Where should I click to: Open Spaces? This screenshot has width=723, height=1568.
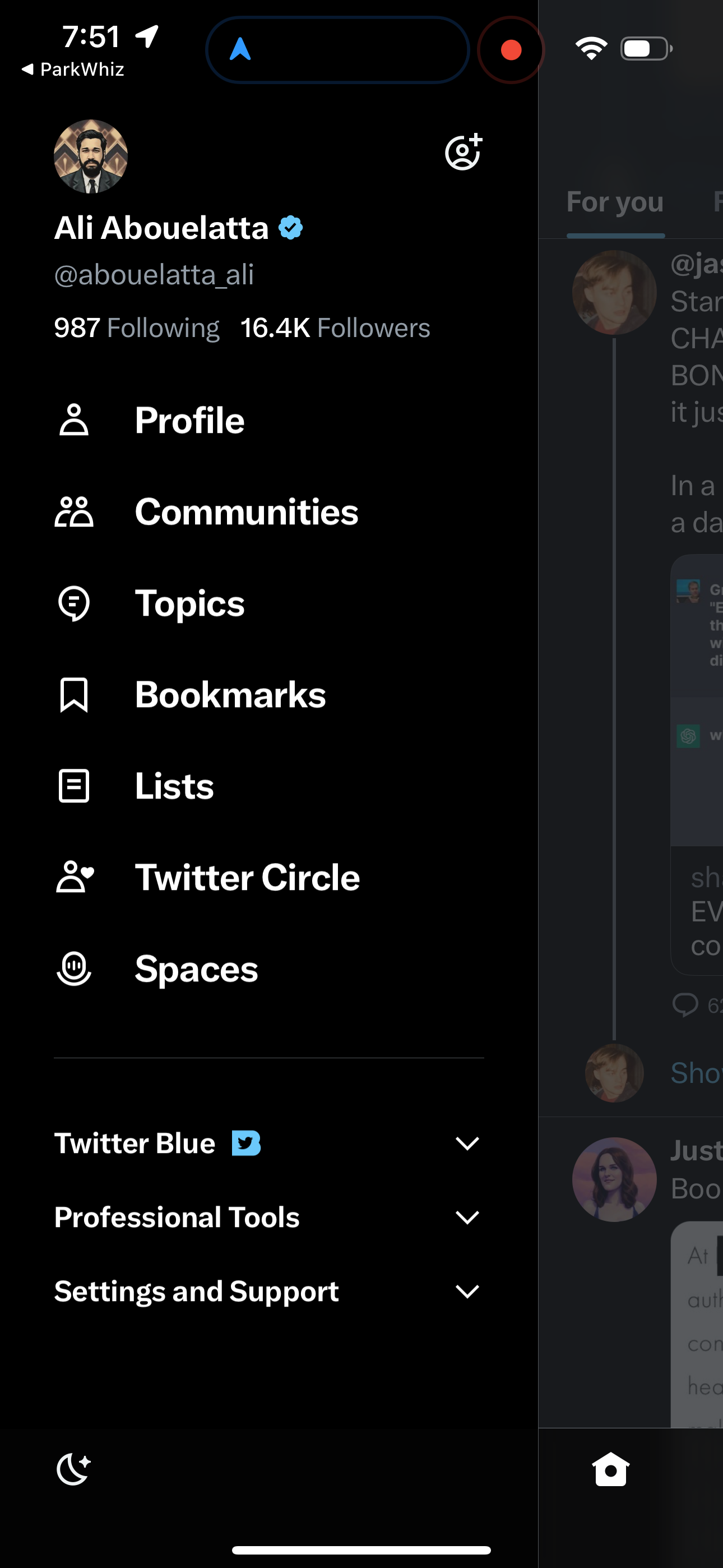pos(196,970)
